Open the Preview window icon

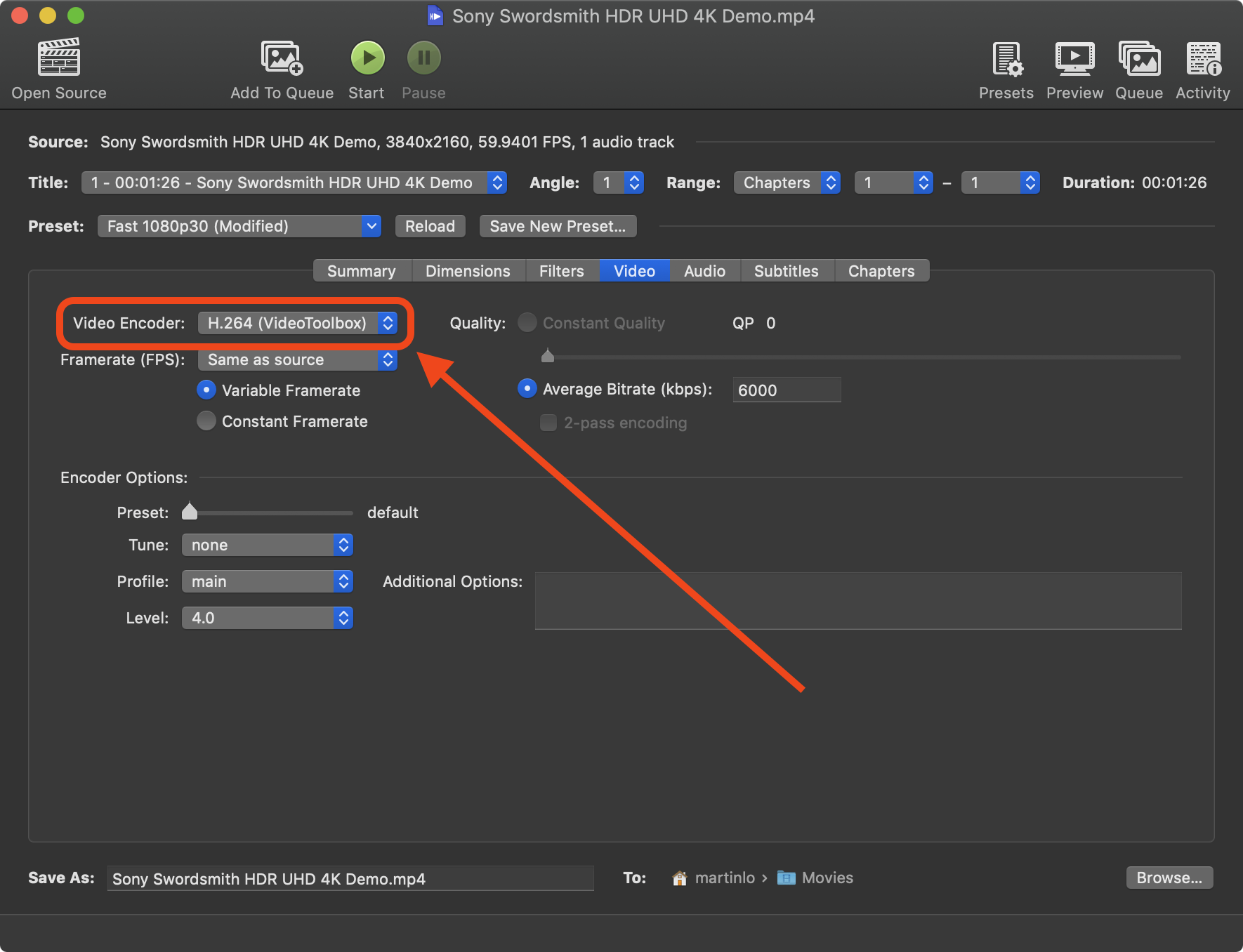pos(1074,58)
